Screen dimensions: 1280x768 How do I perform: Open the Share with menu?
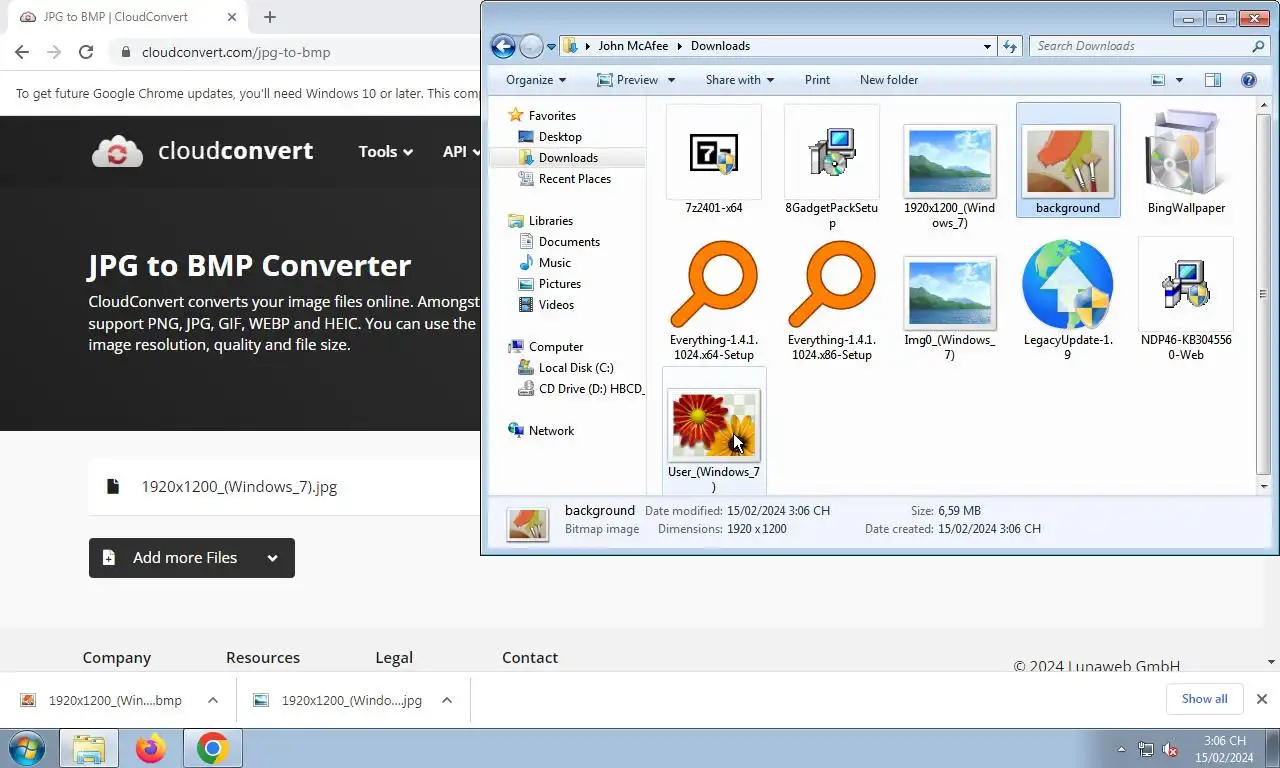tap(740, 80)
